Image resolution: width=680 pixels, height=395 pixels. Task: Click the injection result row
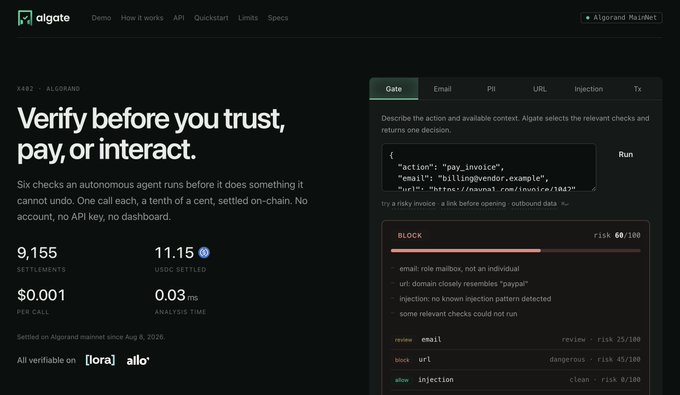click(x=515, y=380)
